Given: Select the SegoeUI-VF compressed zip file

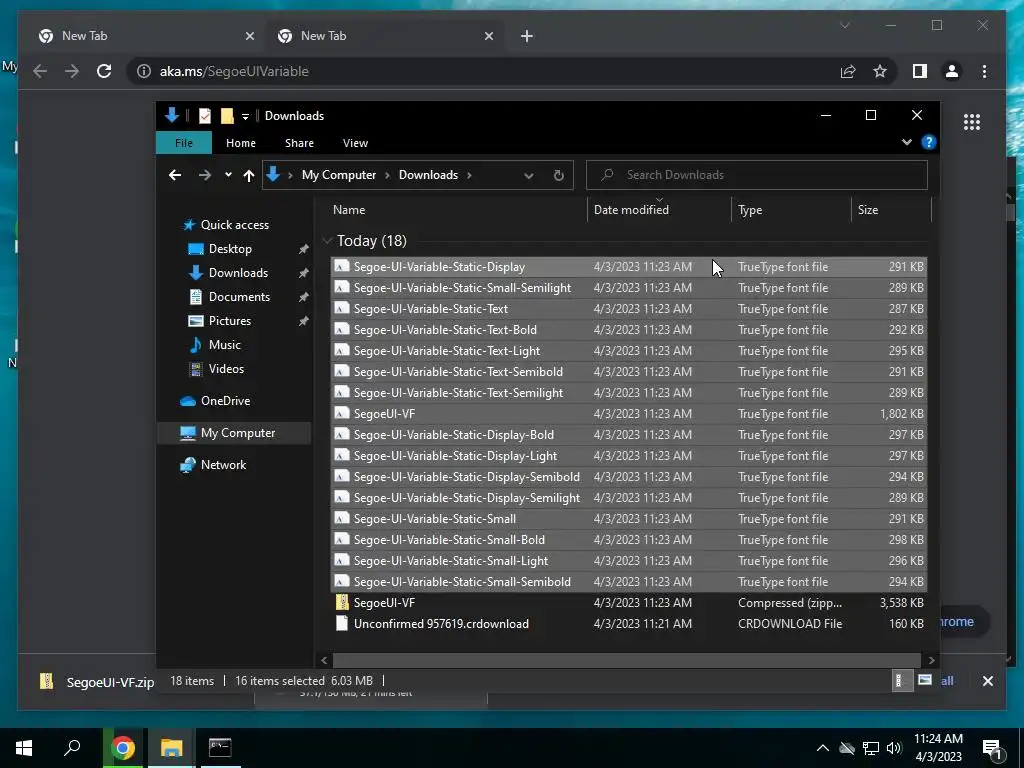Looking at the screenshot, I should 629,603.
